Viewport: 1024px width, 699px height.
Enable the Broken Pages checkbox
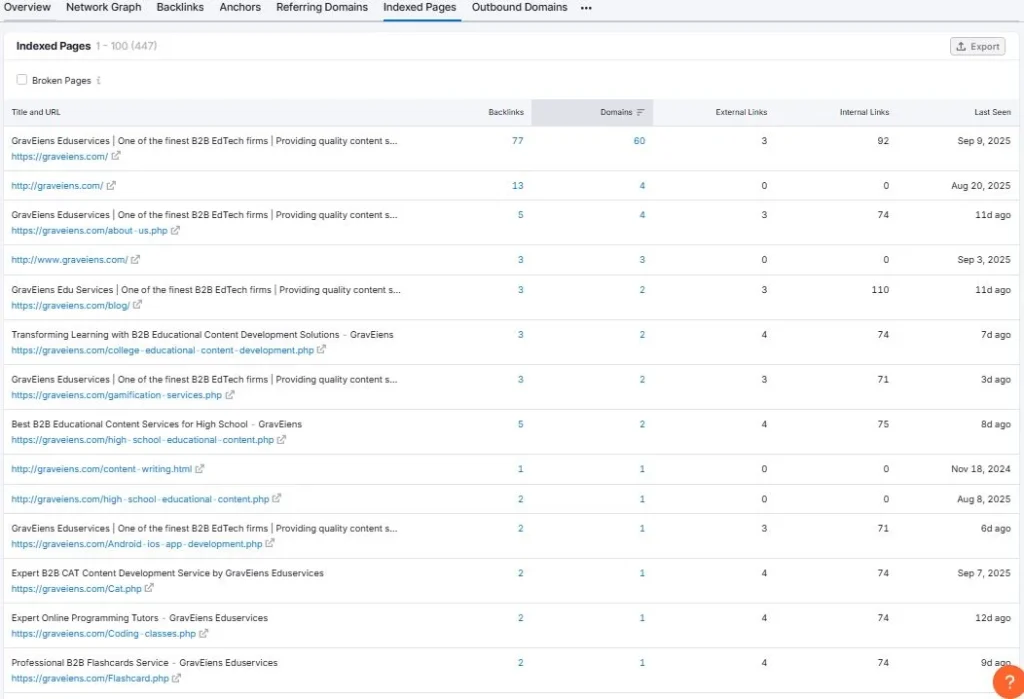[x=22, y=80]
